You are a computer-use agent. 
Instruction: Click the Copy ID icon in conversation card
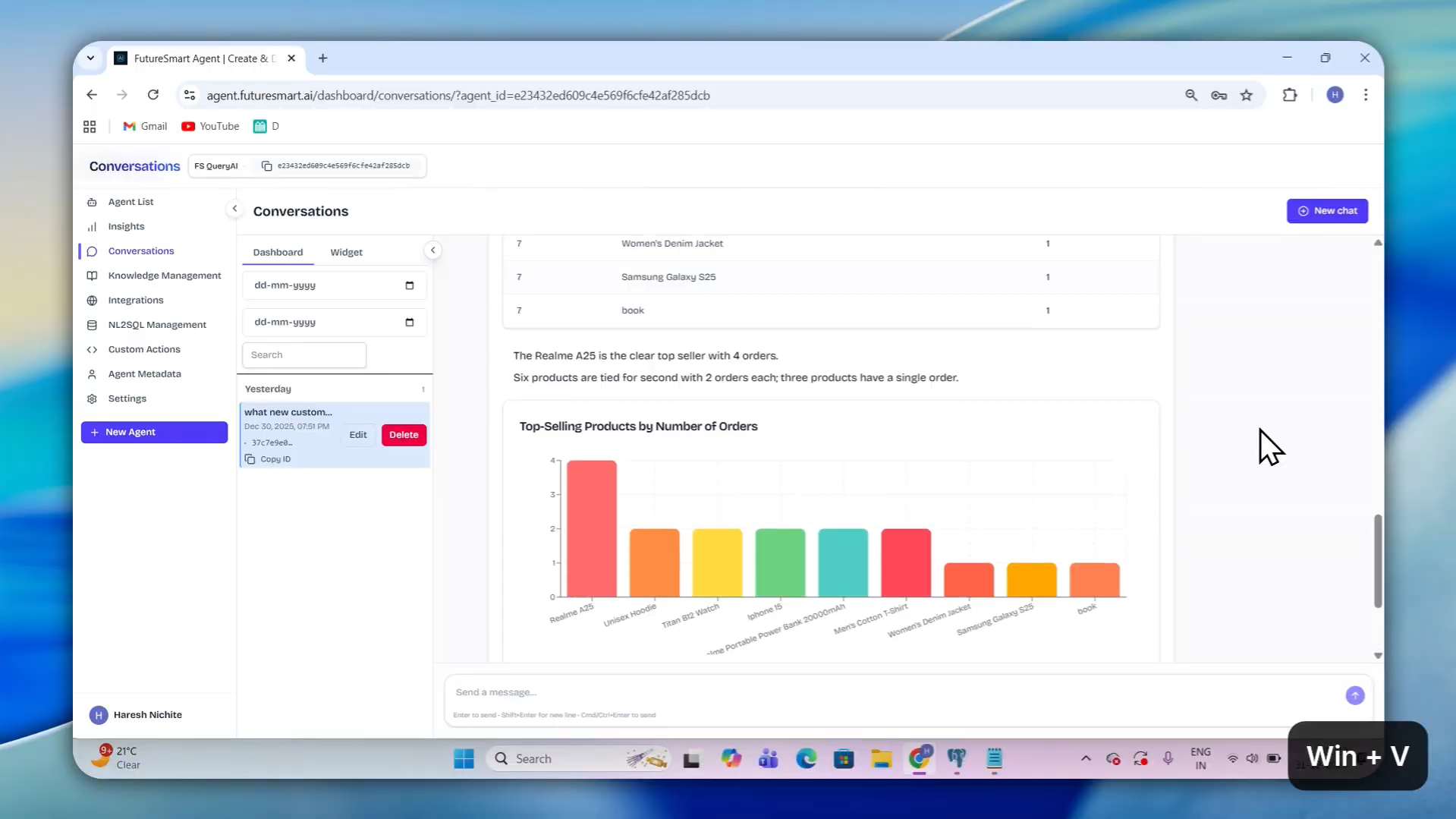(x=250, y=459)
